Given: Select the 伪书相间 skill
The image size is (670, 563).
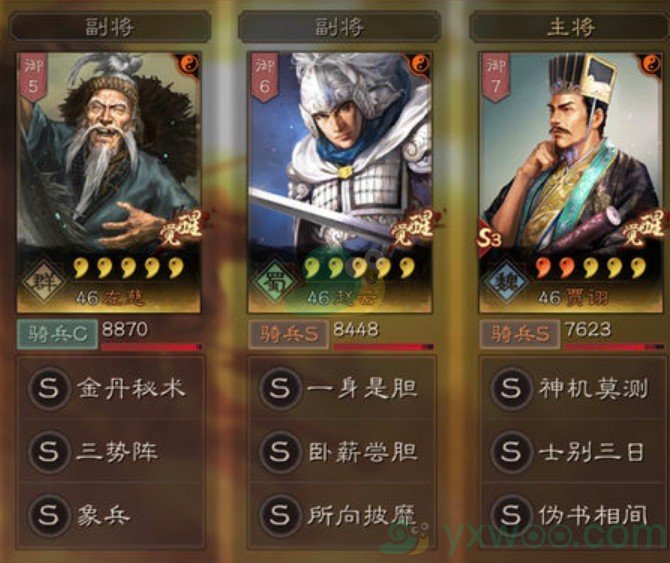Looking at the screenshot, I should tap(573, 515).
